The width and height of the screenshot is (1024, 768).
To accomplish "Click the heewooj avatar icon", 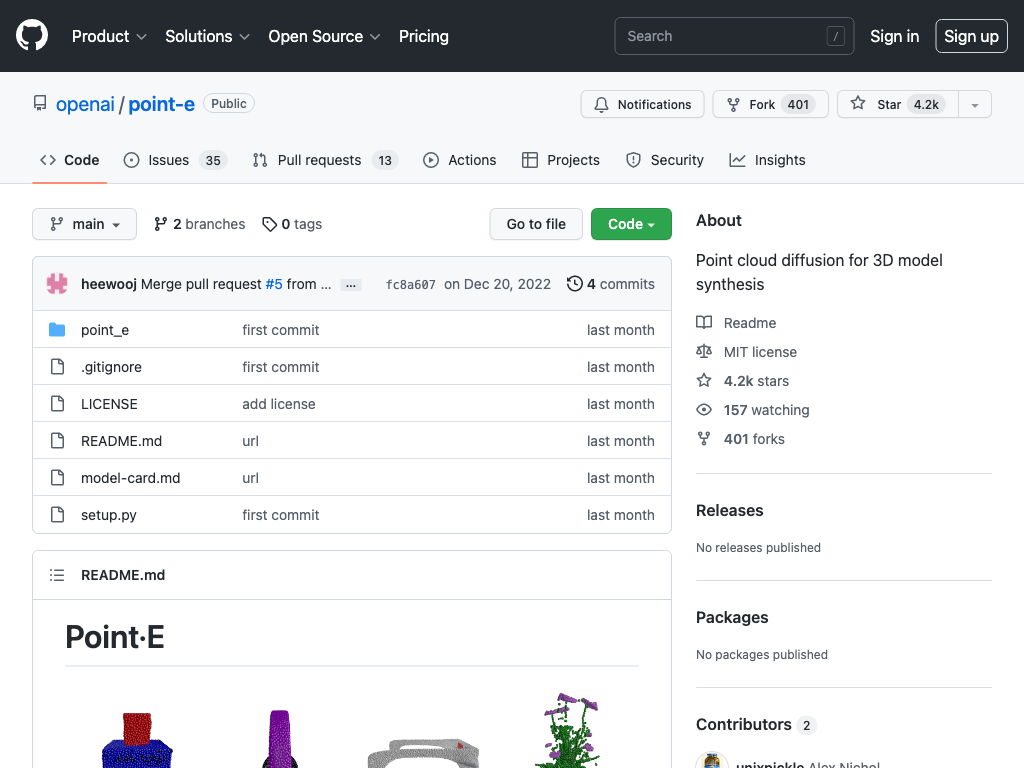I will tap(57, 284).
